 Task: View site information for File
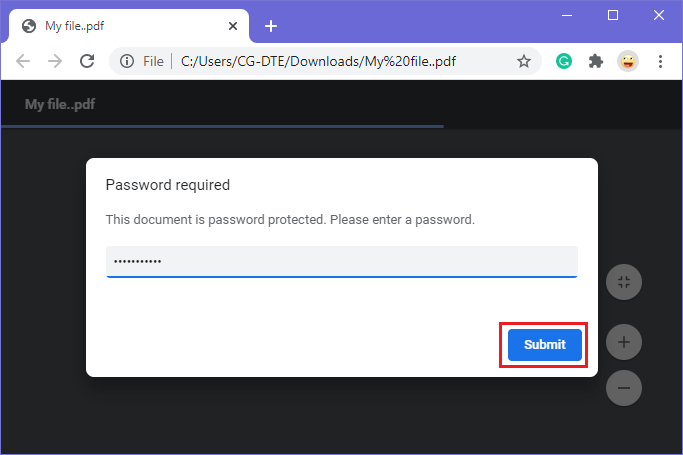click(x=127, y=61)
